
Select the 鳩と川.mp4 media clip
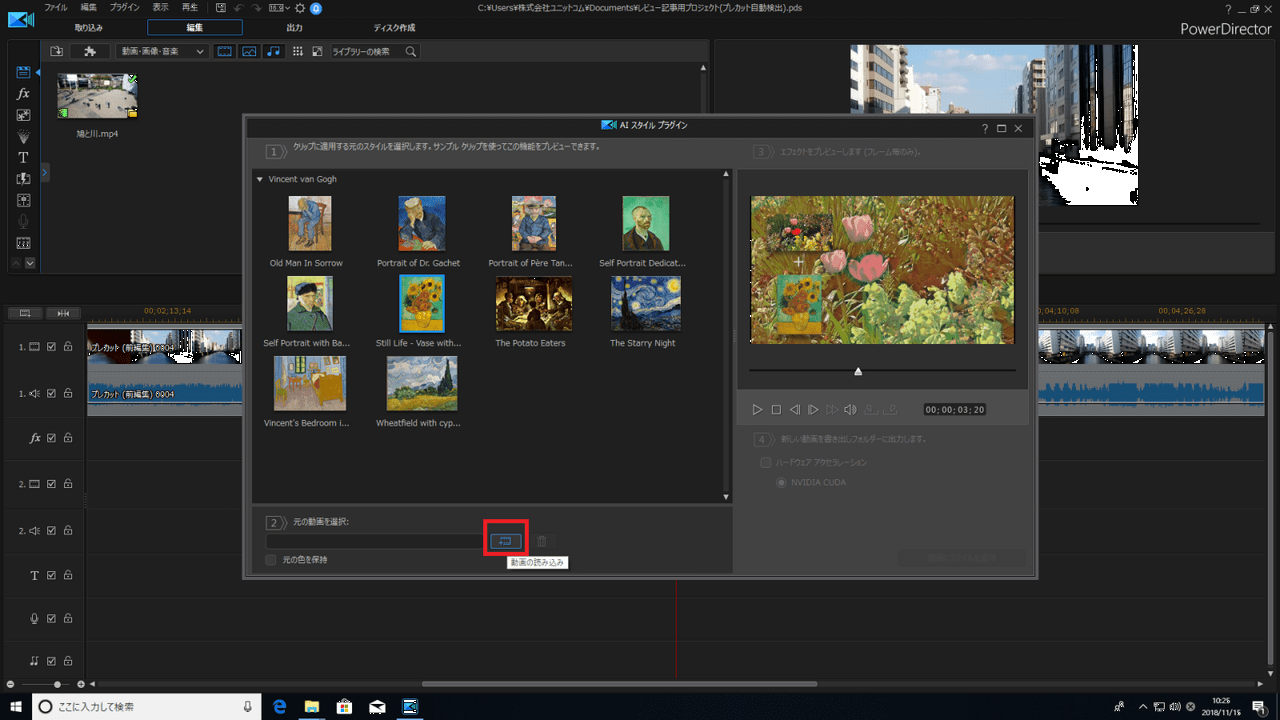point(97,96)
